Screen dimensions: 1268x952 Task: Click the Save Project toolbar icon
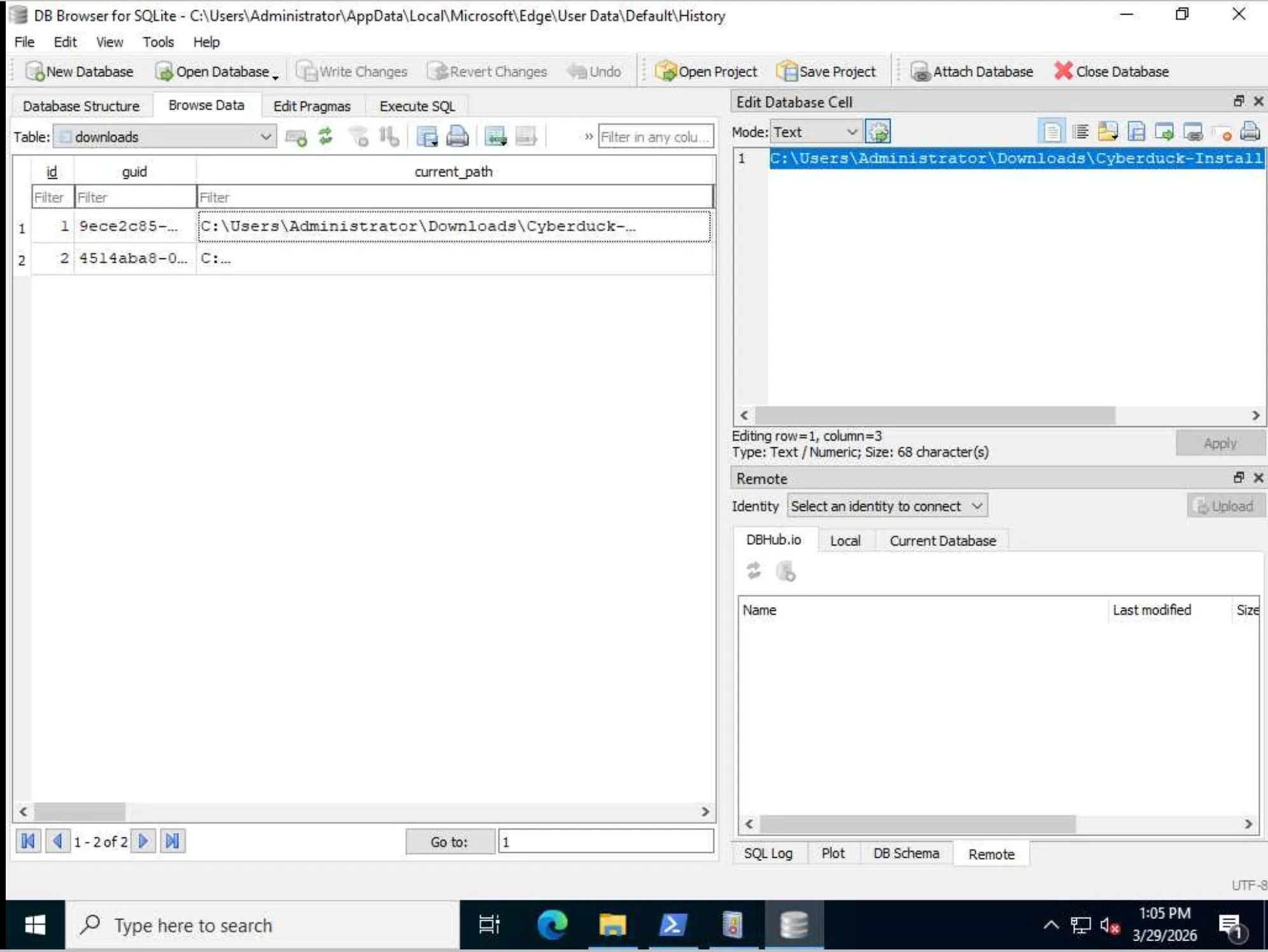coord(787,71)
